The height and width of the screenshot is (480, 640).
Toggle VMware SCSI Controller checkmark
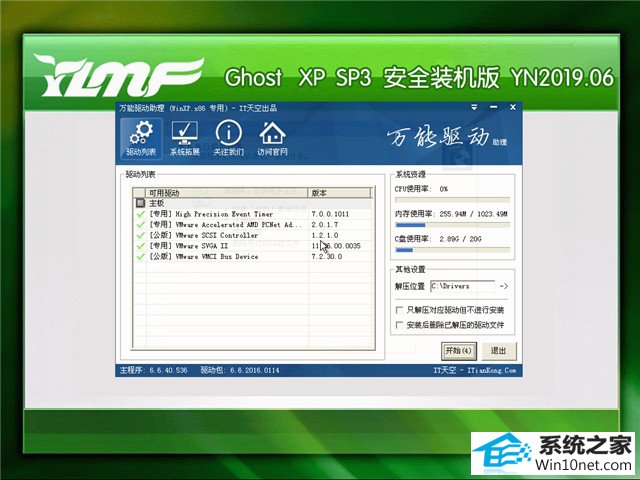tap(140, 235)
